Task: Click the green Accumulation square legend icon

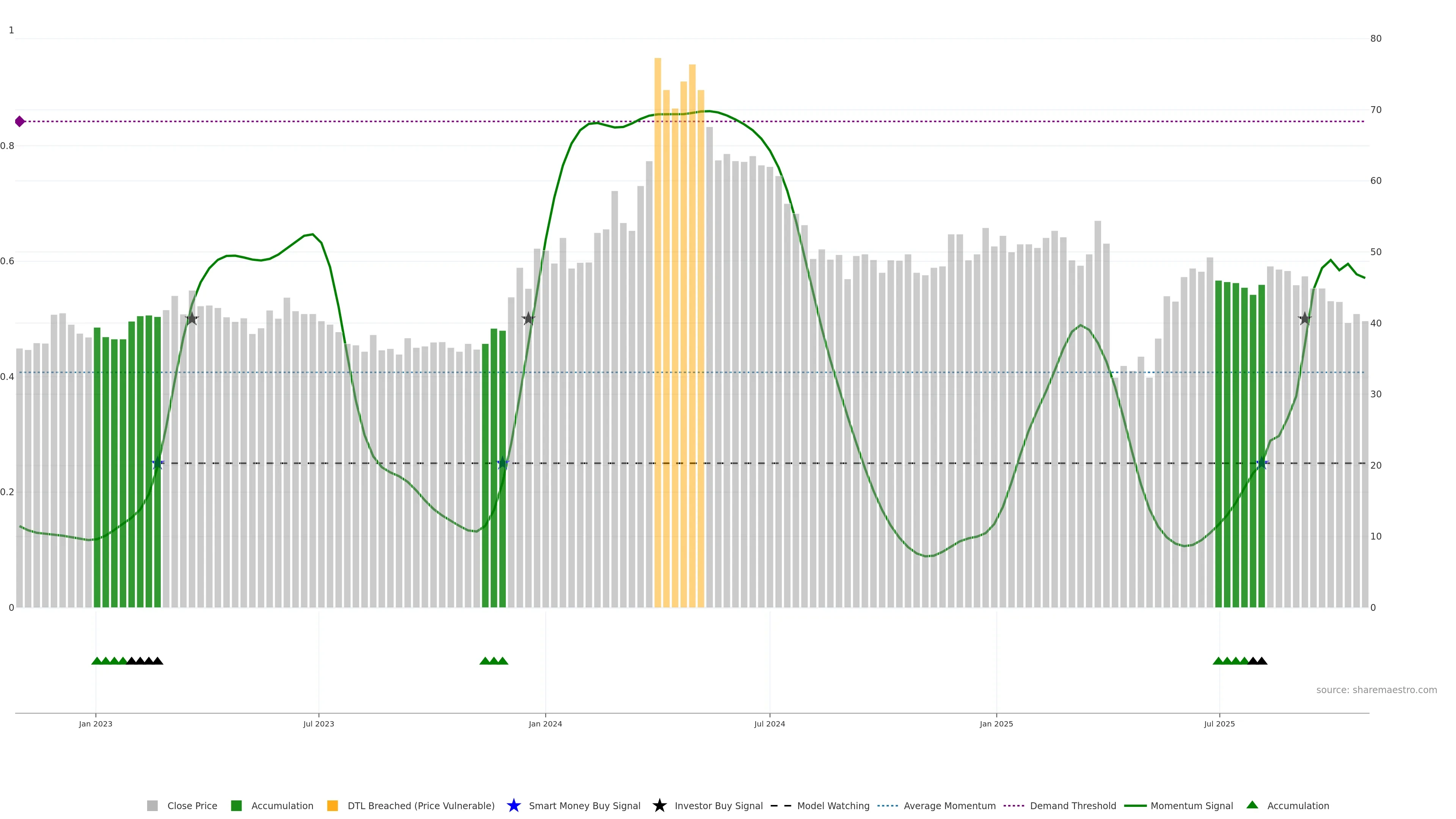Action: 236,805
